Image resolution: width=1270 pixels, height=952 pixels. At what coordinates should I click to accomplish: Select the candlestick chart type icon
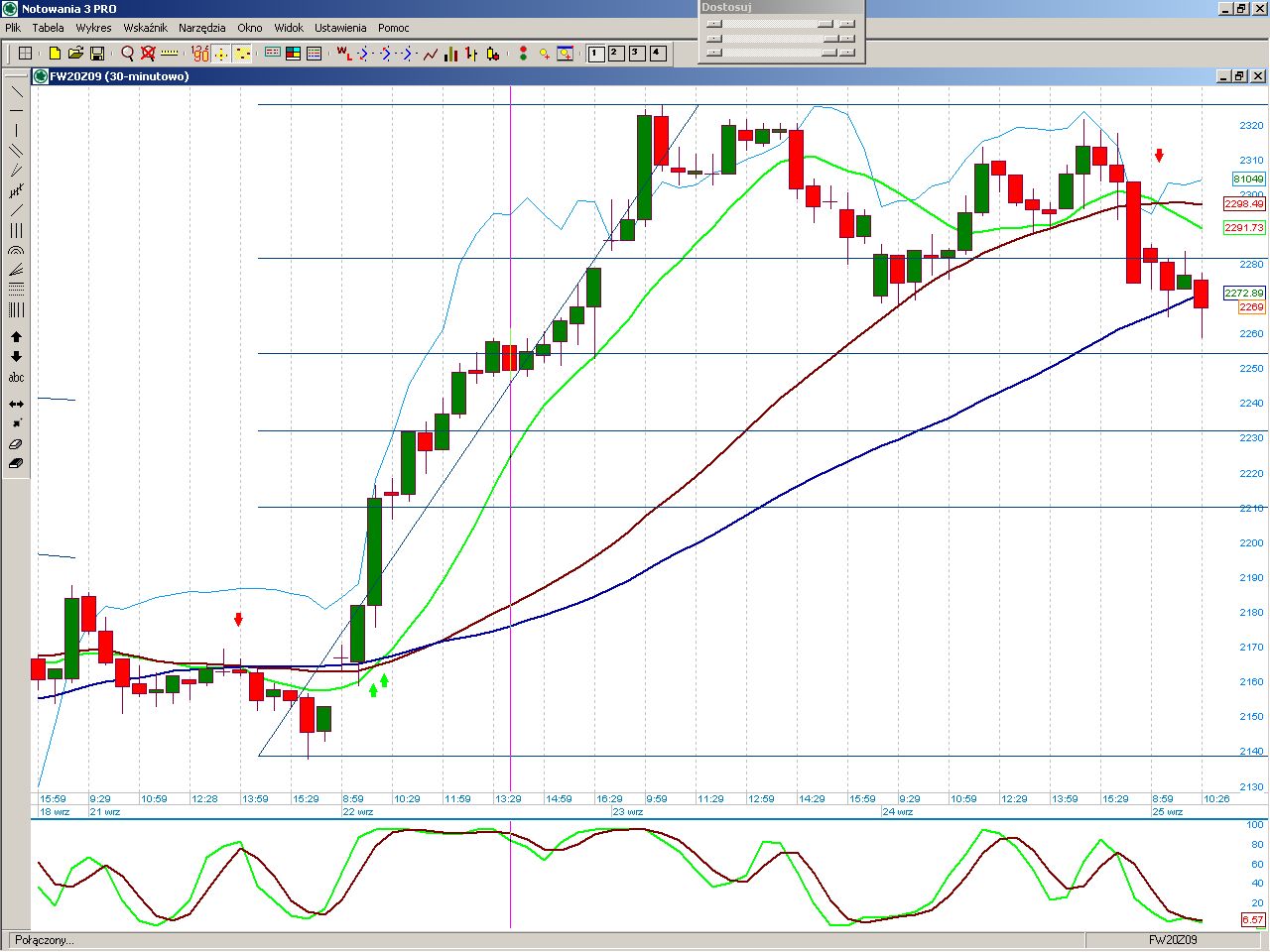point(493,54)
